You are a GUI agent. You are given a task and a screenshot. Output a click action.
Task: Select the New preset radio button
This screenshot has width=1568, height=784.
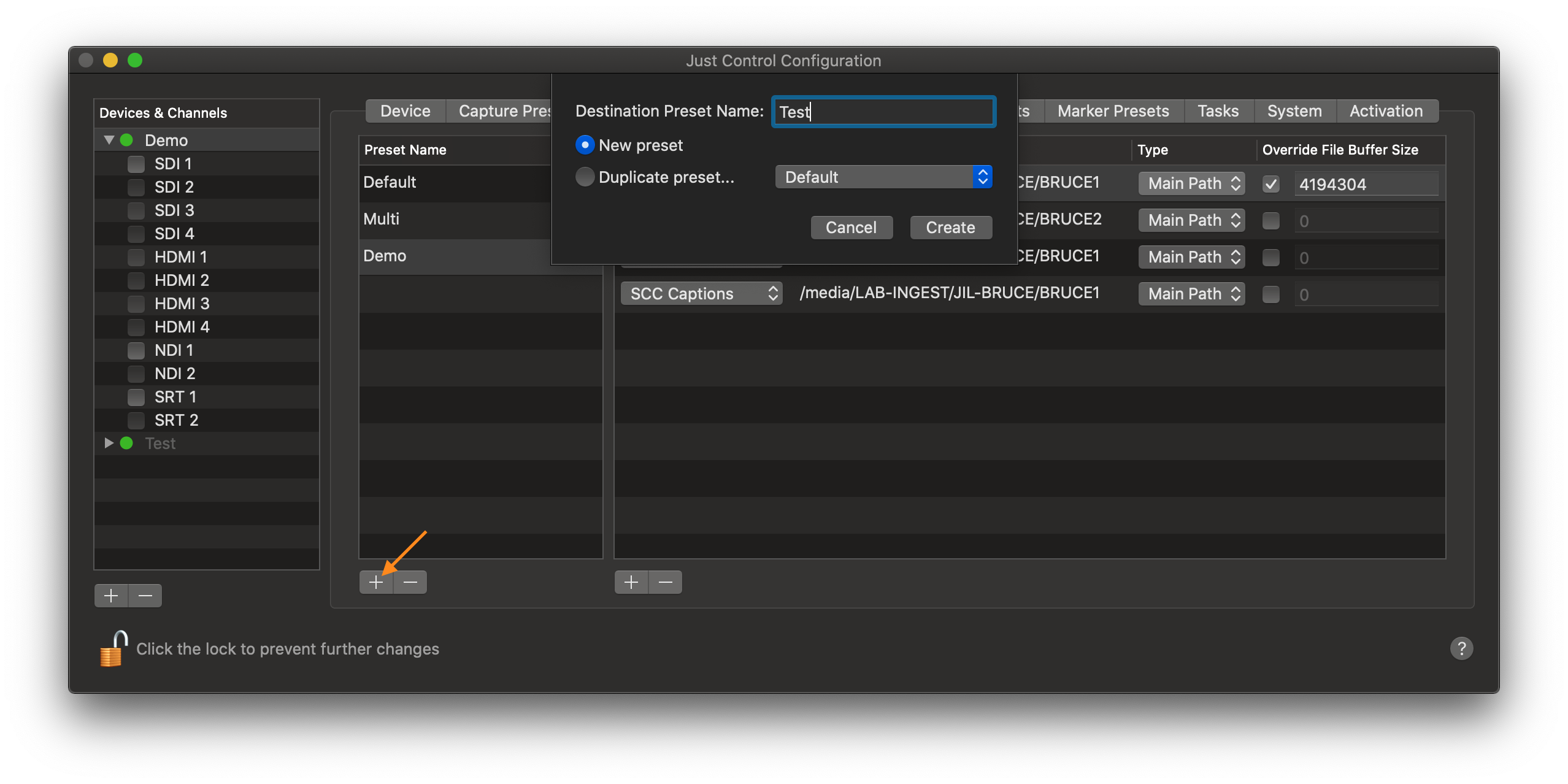click(585, 145)
